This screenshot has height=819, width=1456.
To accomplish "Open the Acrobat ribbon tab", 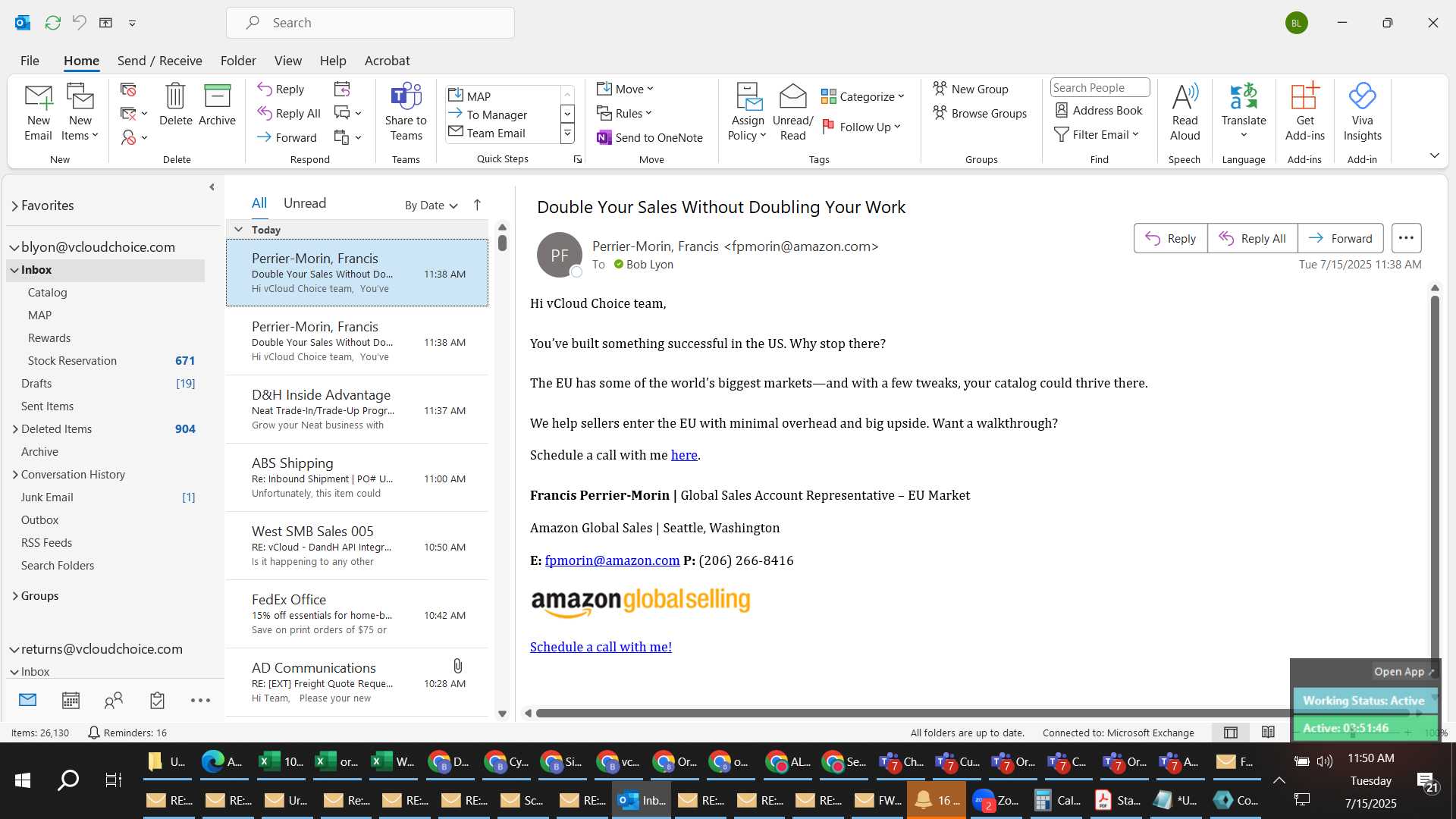I will pos(387,61).
